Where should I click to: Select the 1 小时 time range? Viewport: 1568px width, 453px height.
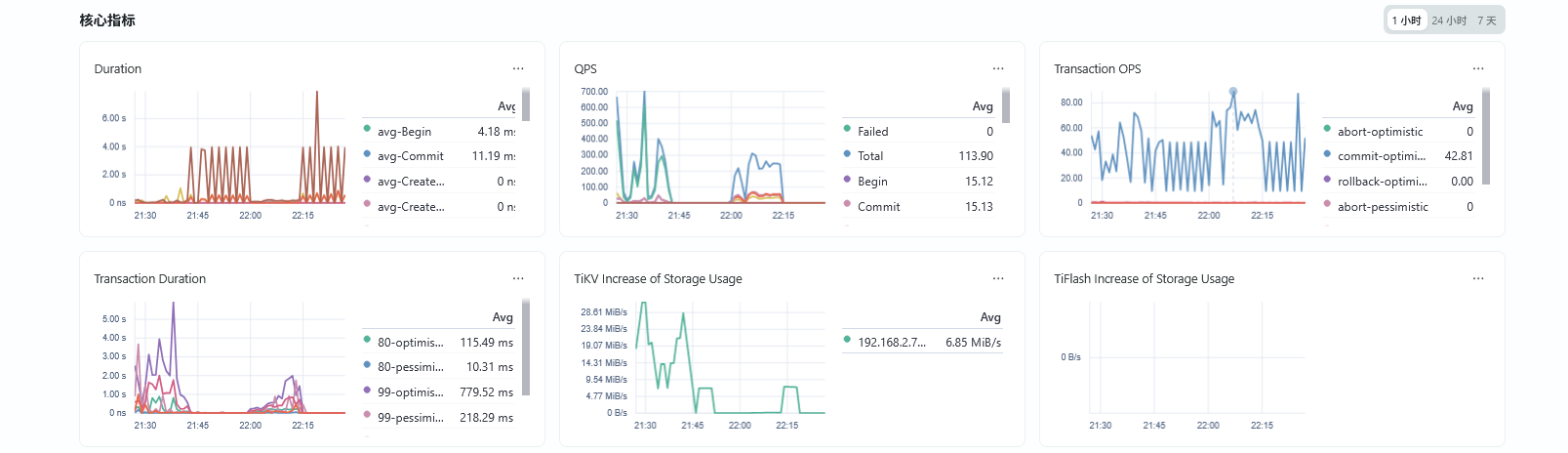pos(1406,21)
